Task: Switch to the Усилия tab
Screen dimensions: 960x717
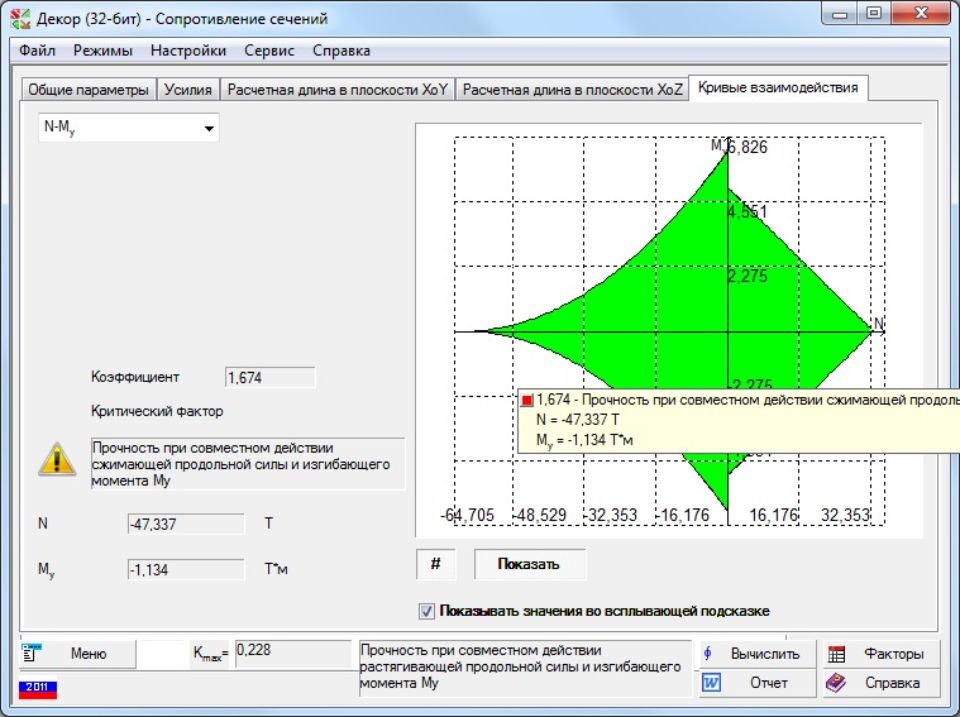Action: click(x=188, y=89)
